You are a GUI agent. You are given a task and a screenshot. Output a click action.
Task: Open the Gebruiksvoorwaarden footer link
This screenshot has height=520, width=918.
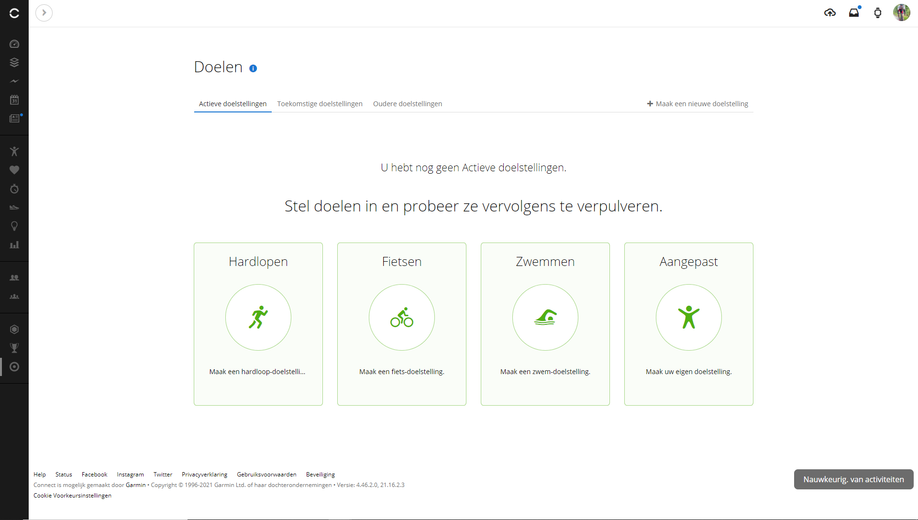pos(266,475)
